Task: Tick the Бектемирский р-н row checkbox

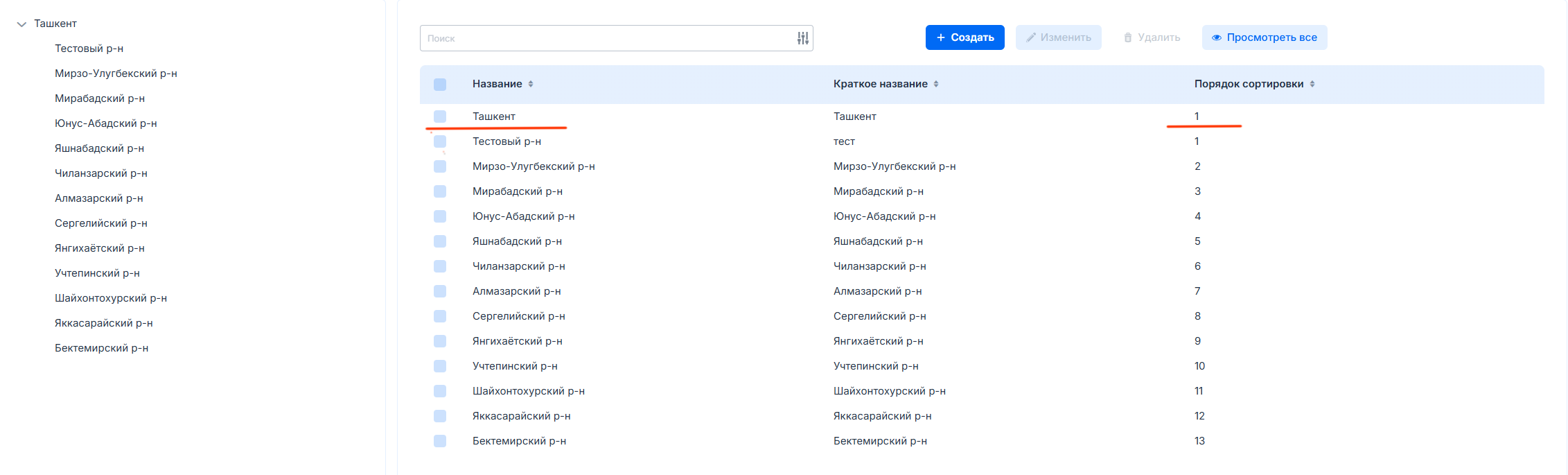Action: click(440, 441)
